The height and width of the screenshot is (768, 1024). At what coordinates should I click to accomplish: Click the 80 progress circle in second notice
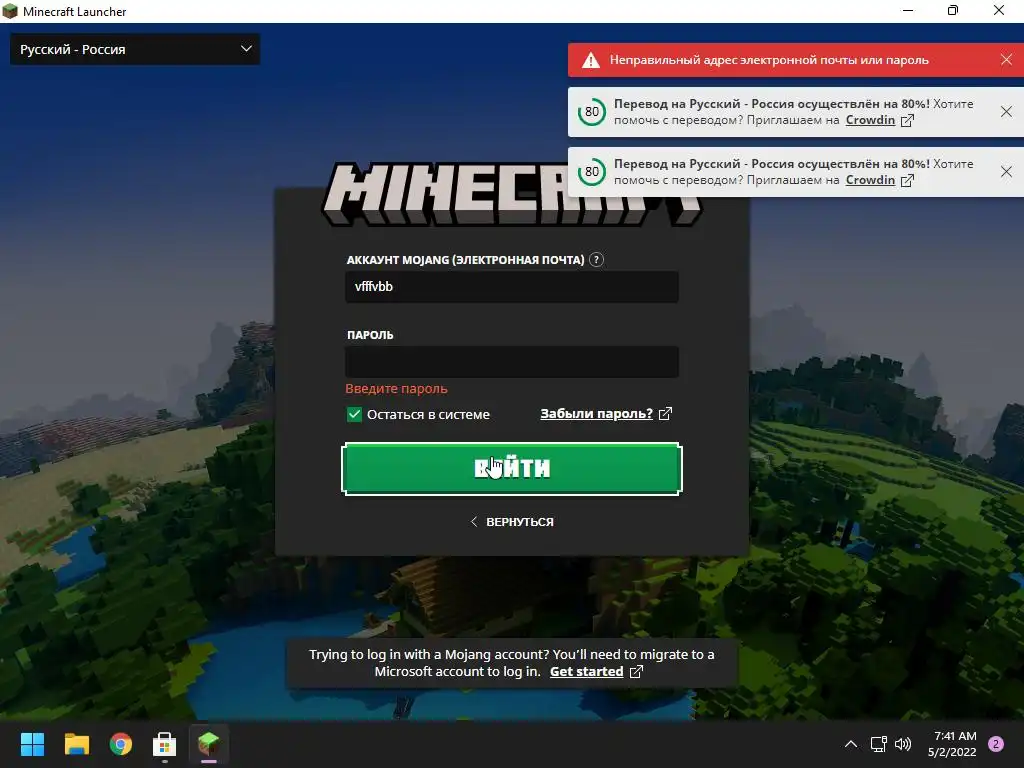pyautogui.click(x=592, y=172)
